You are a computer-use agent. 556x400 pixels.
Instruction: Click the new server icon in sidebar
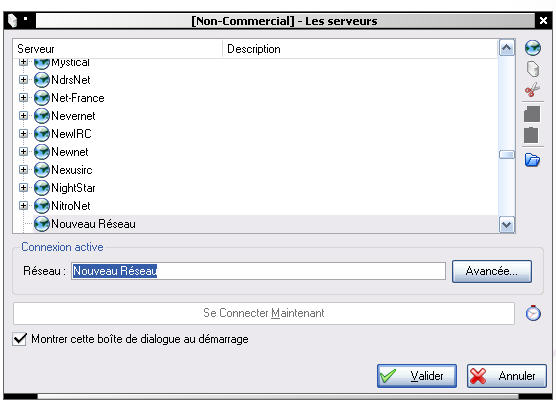(x=533, y=69)
